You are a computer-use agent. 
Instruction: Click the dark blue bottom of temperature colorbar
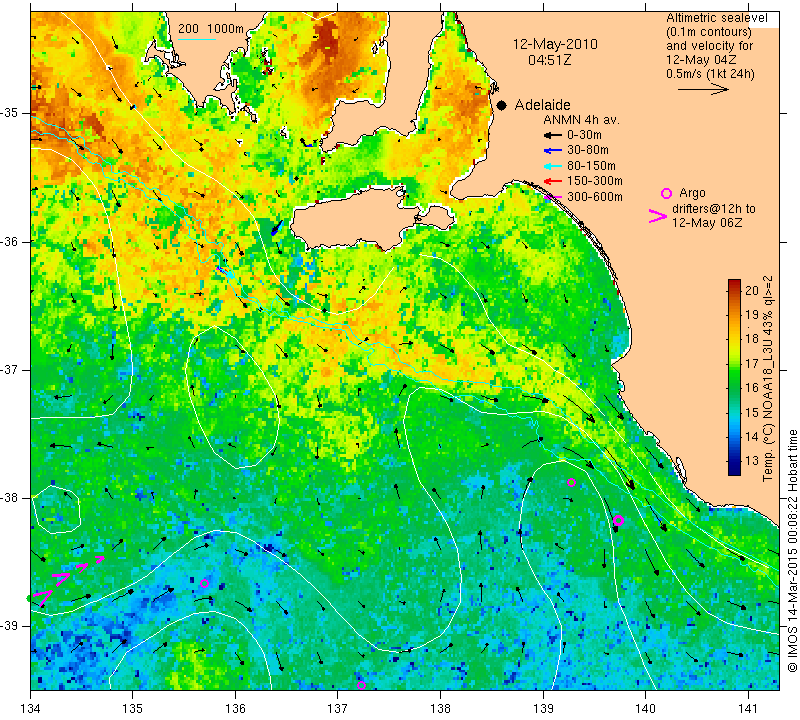[734, 469]
